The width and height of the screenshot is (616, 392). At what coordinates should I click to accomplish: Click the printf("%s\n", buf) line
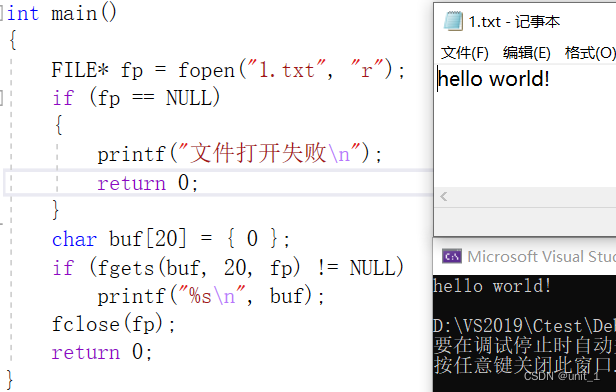[x=211, y=296]
